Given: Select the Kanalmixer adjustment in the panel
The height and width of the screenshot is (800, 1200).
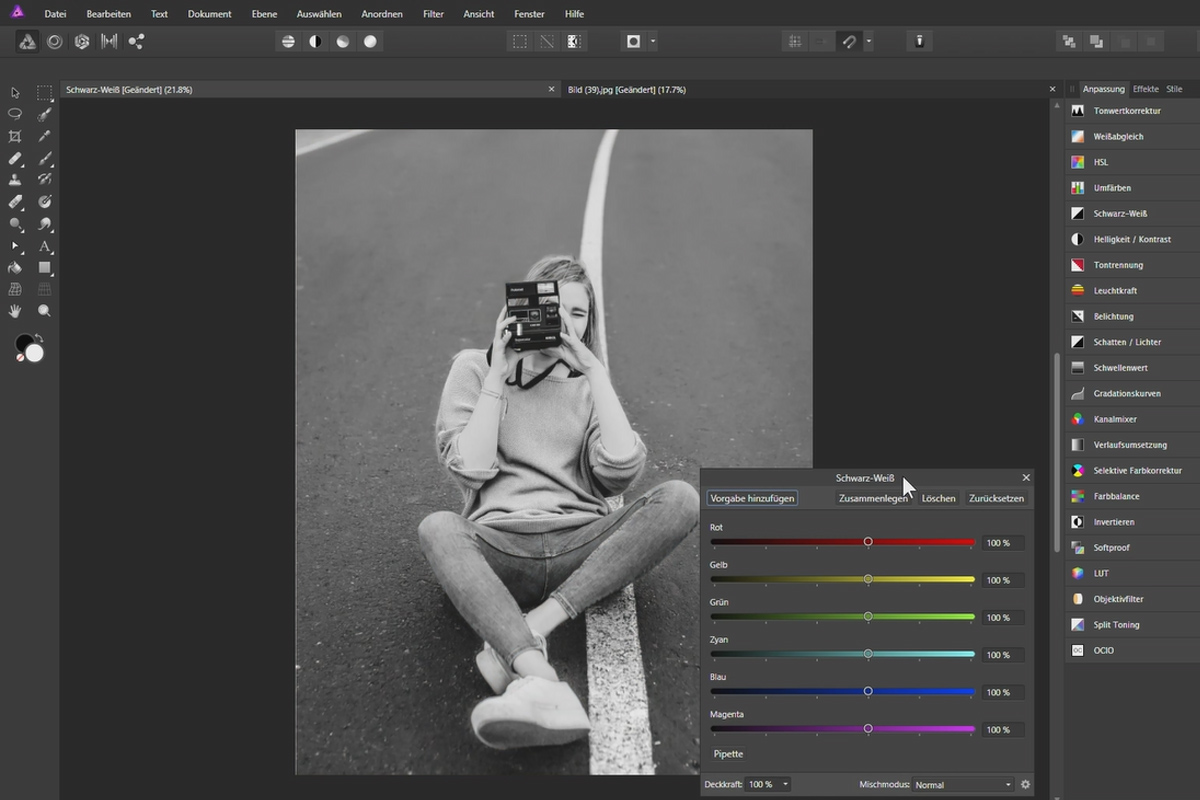Looking at the screenshot, I should [x=1113, y=418].
